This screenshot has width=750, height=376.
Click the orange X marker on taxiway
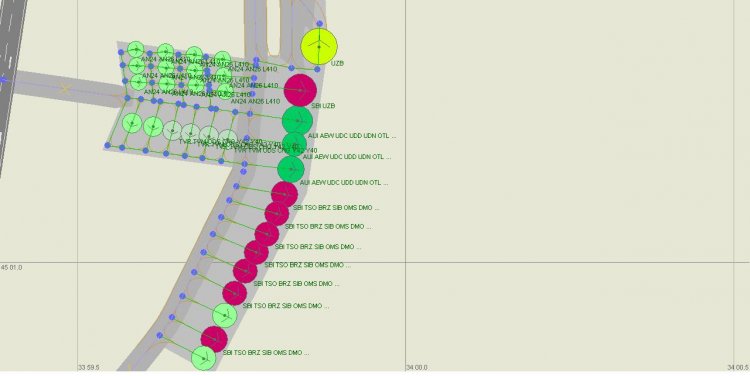(65, 89)
